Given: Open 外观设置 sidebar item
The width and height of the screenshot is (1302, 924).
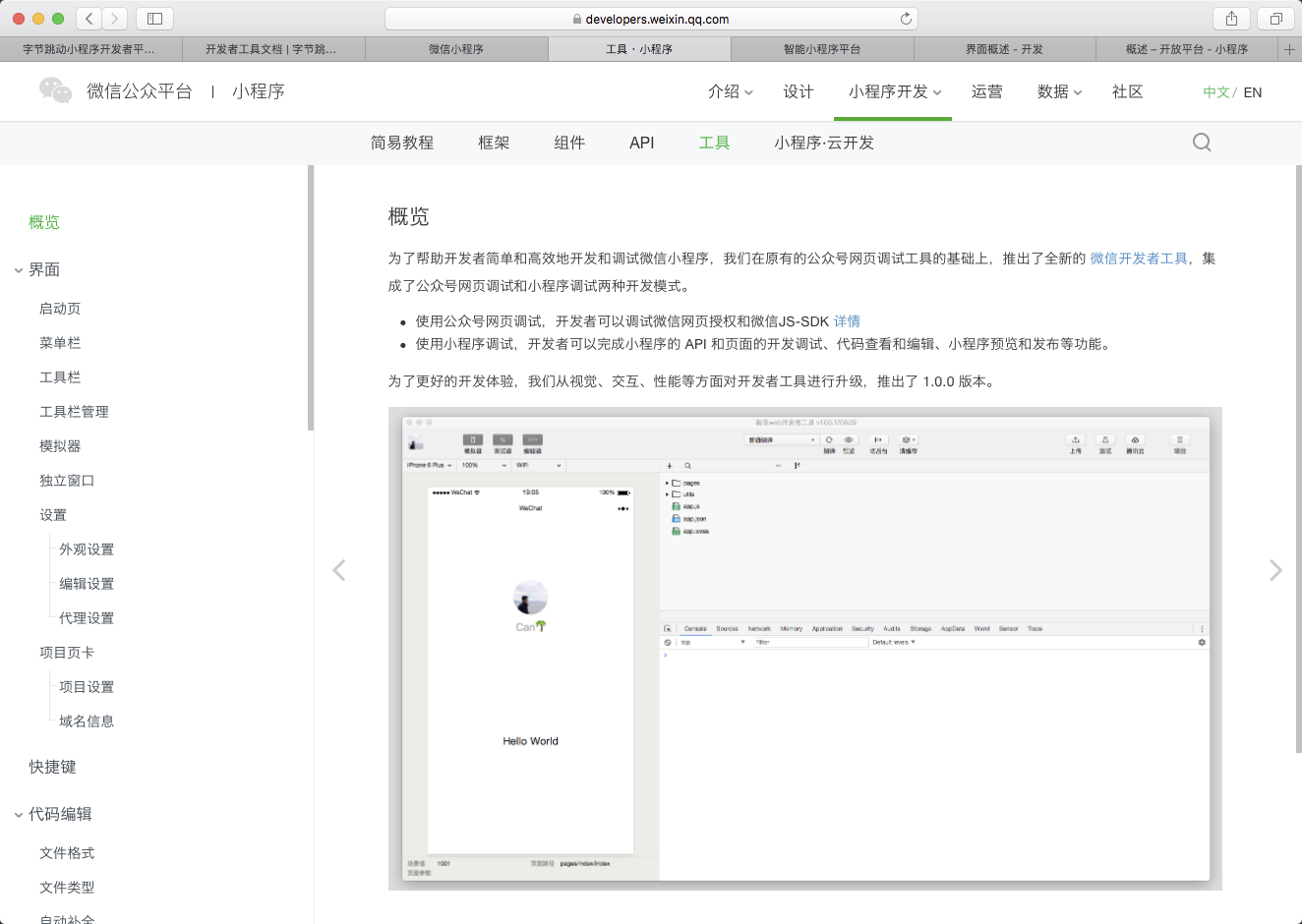Looking at the screenshot, I should coord(87,549).
